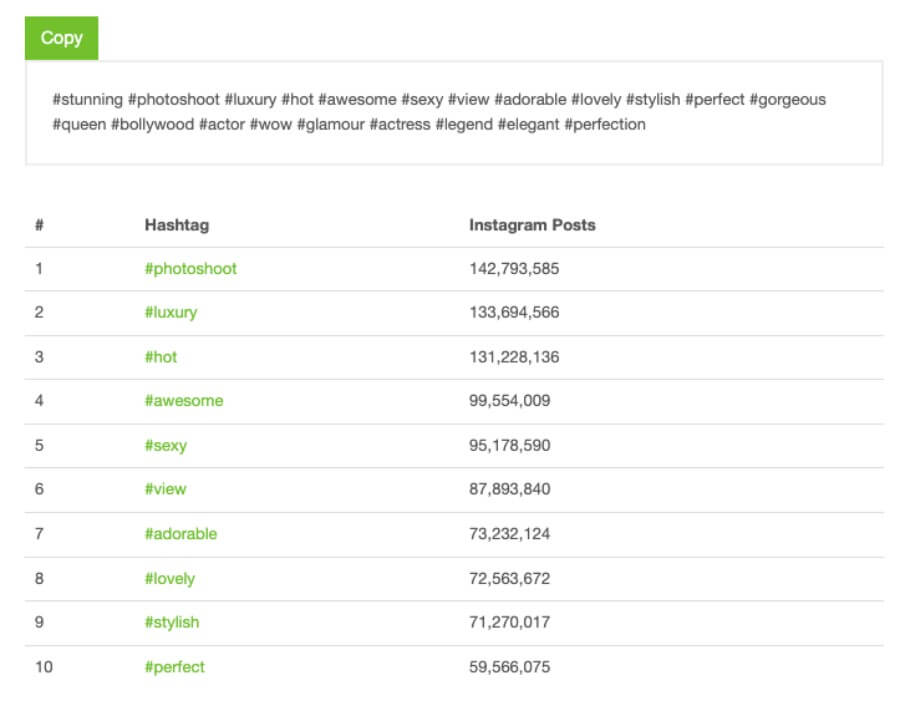The image size is (900, 705).
Task: Select row number 10 rank cell
Action: click(43, 667)
